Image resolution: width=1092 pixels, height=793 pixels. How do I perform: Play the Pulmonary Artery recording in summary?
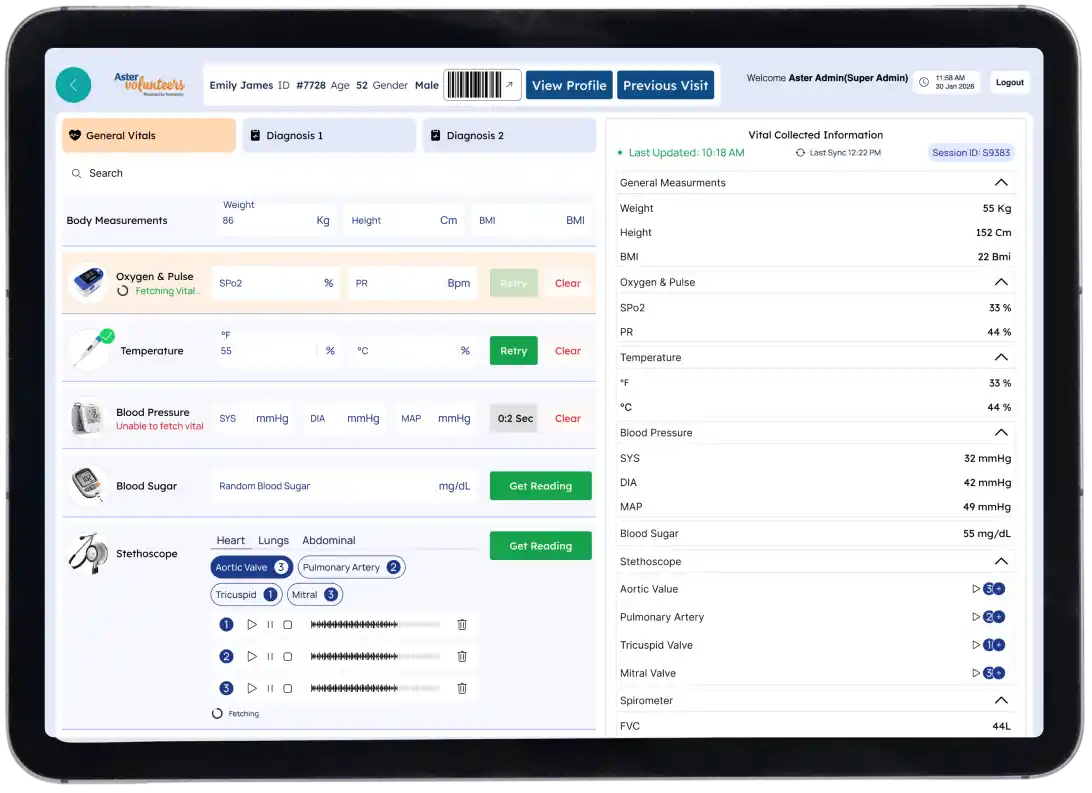coord(976,617)
